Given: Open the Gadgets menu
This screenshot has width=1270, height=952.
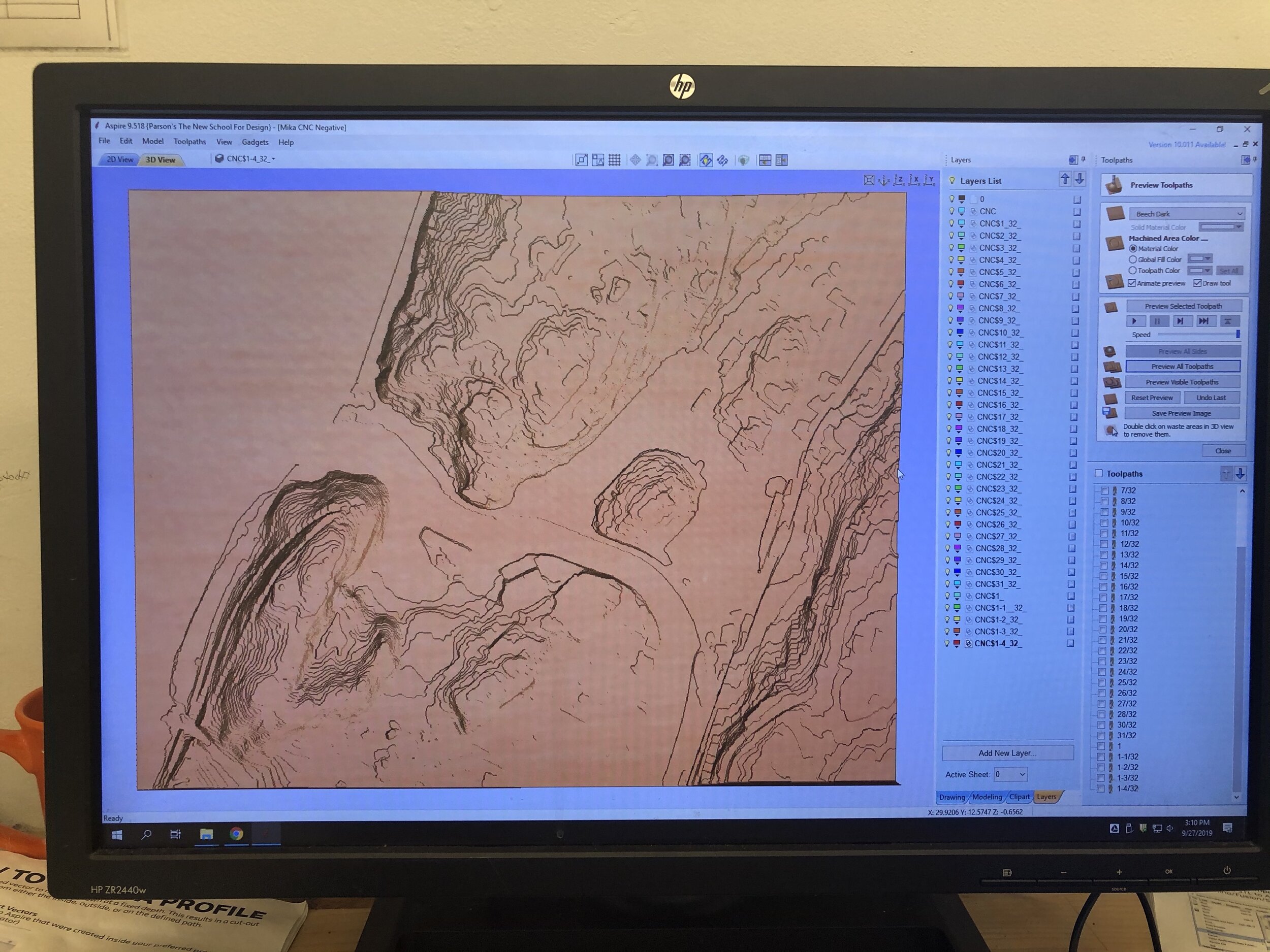Looking at the screenshot, I should (x=255, y=142).
